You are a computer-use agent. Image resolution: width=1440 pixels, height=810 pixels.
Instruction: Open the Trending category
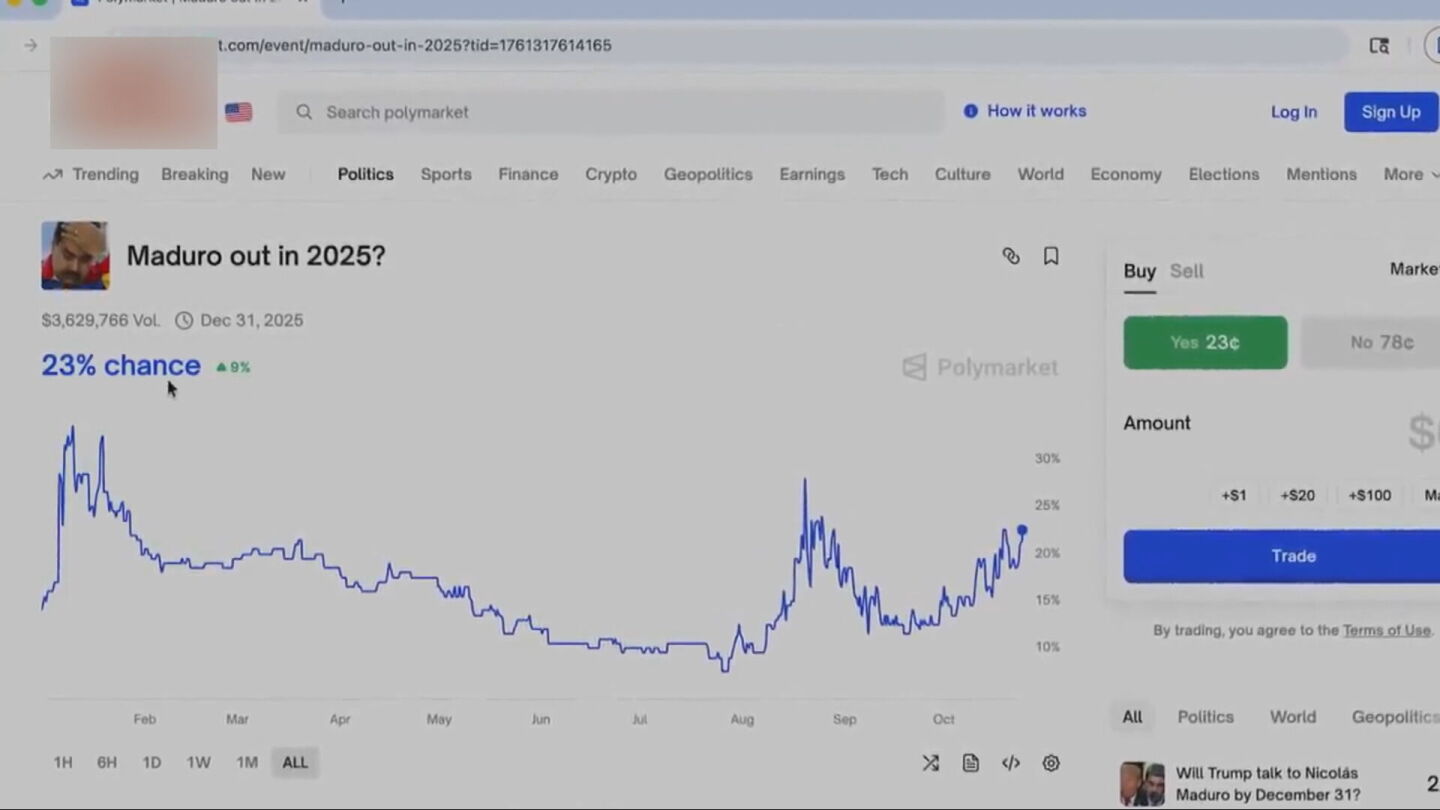click(91, 174)
